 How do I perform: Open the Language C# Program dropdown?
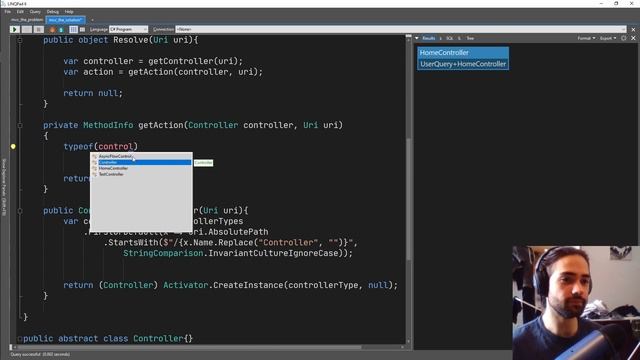point(128,29)
